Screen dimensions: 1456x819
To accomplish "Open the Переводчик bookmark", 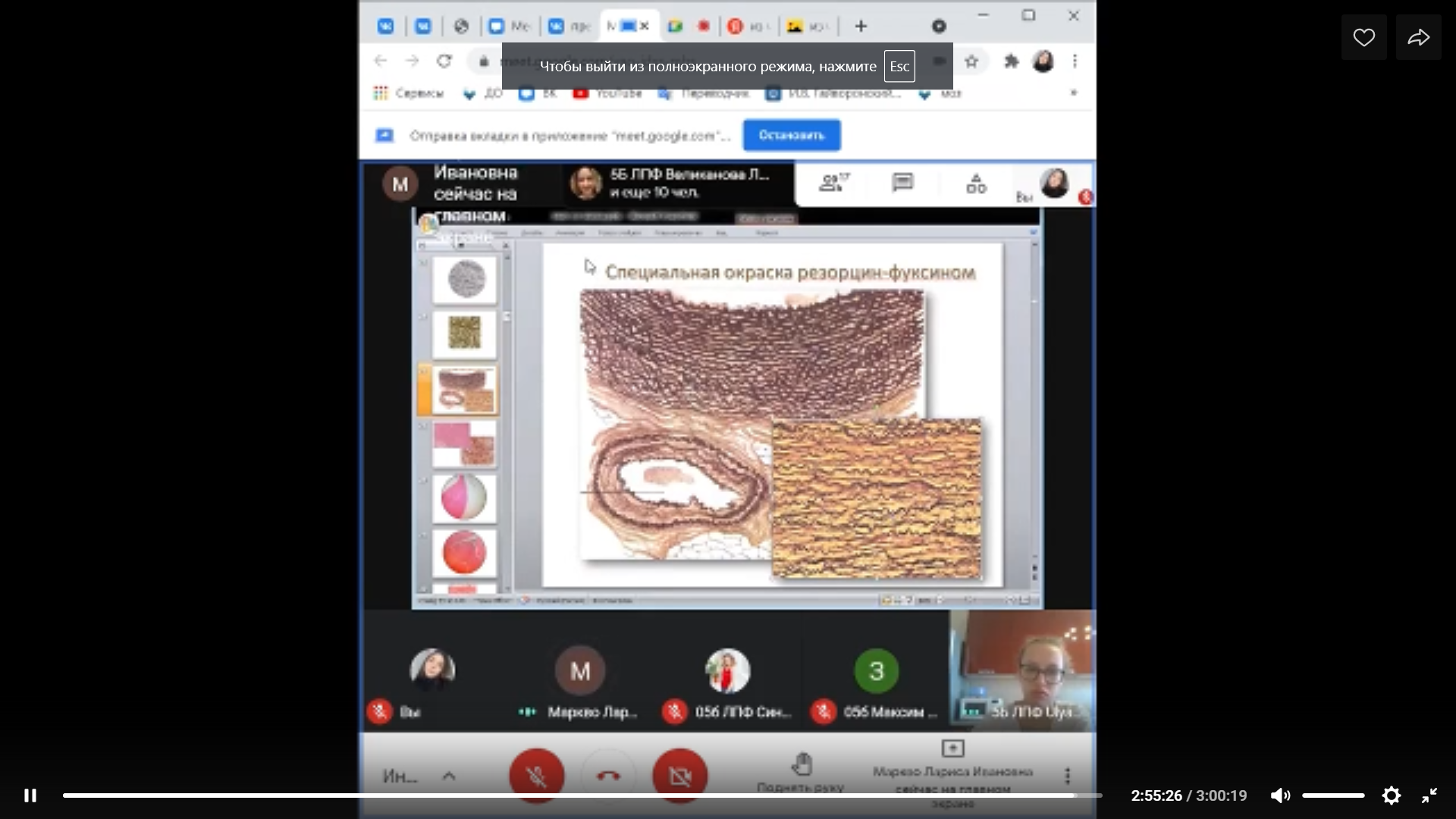I will click(x=704, y=93).
